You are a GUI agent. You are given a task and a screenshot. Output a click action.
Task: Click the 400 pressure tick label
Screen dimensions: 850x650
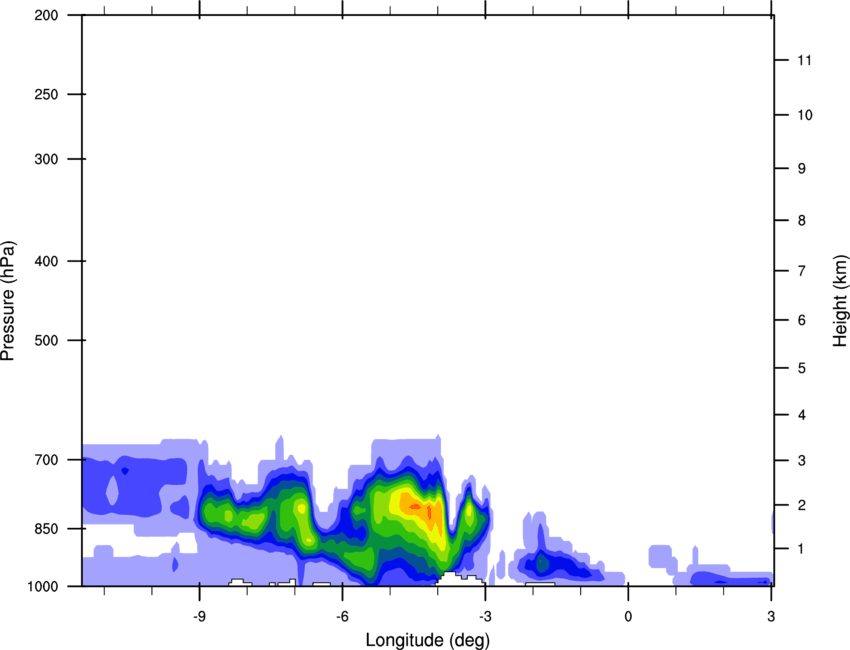click(x=46, y=261)
